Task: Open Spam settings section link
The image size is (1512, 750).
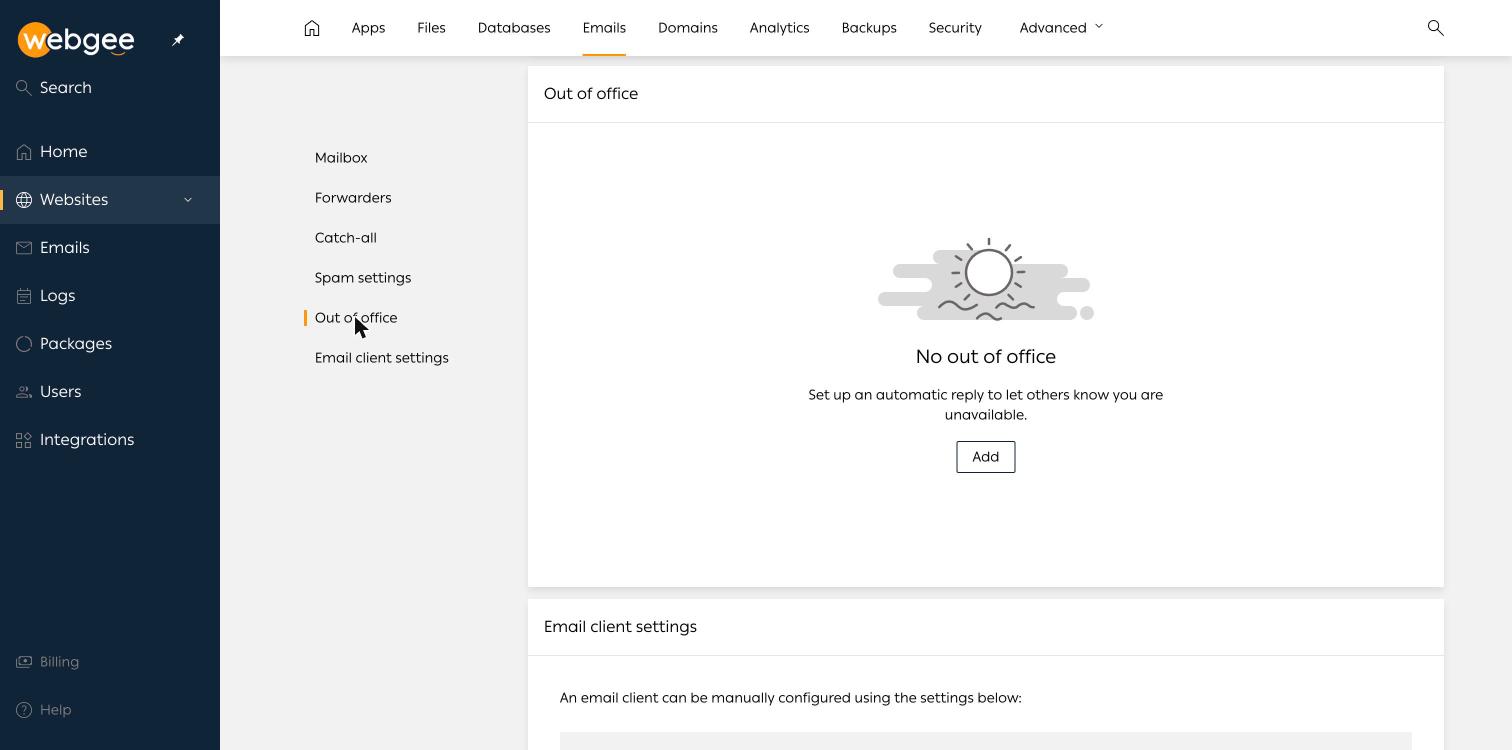Action: pos(363,278)
